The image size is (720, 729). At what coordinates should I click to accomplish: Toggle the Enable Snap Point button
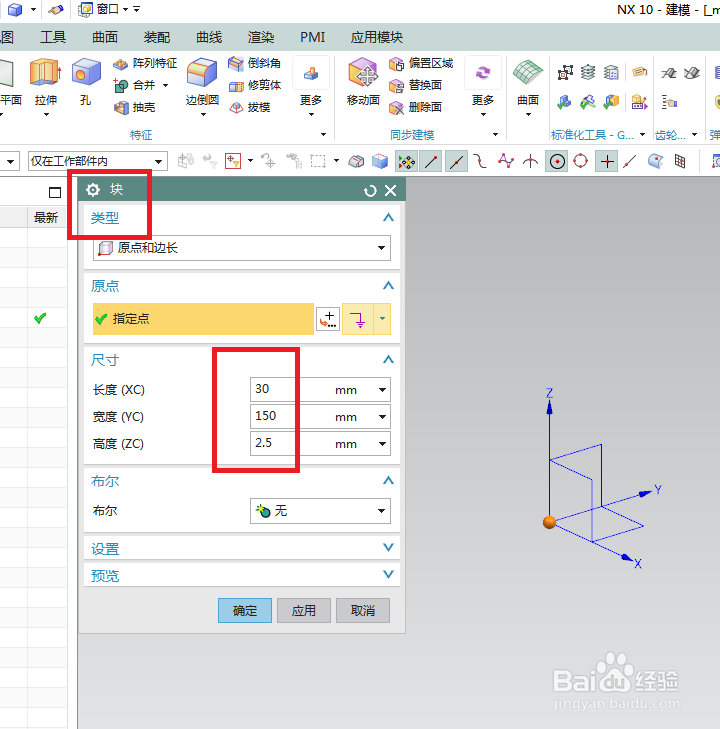(x=407, y=162)
